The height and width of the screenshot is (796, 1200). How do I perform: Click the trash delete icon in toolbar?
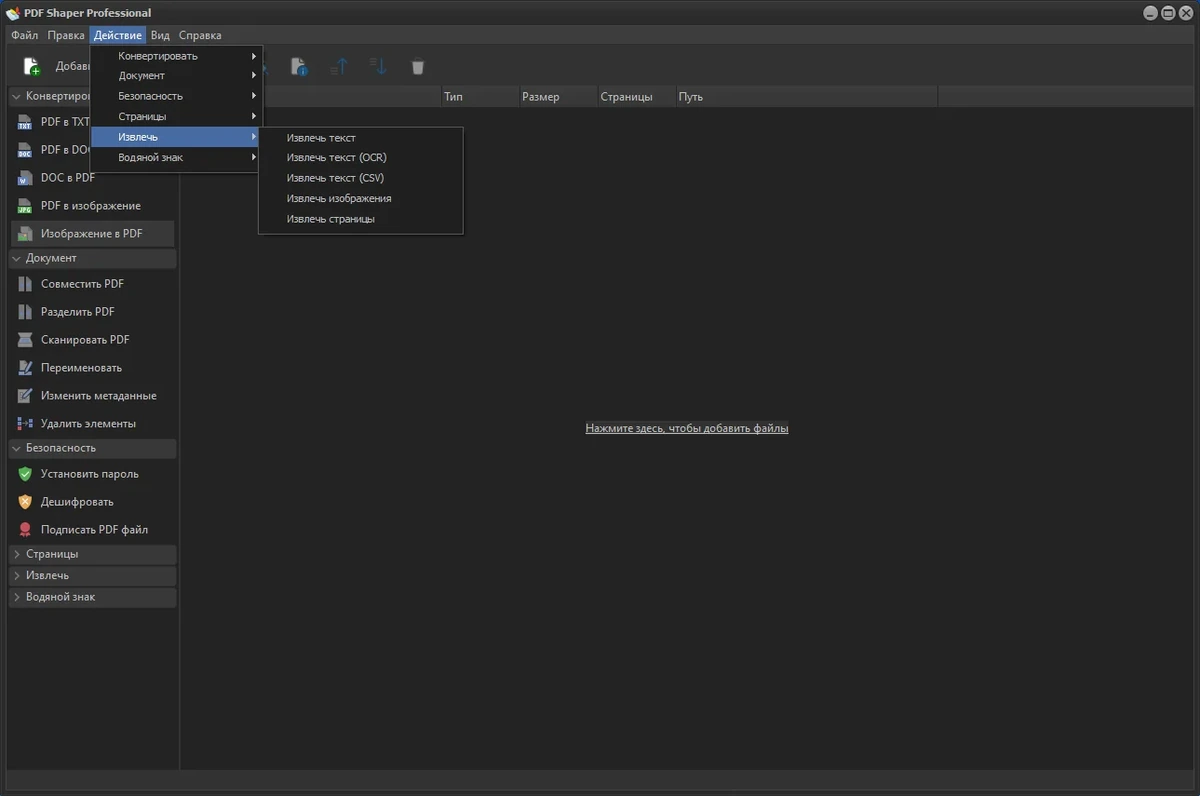click(418, 67)
